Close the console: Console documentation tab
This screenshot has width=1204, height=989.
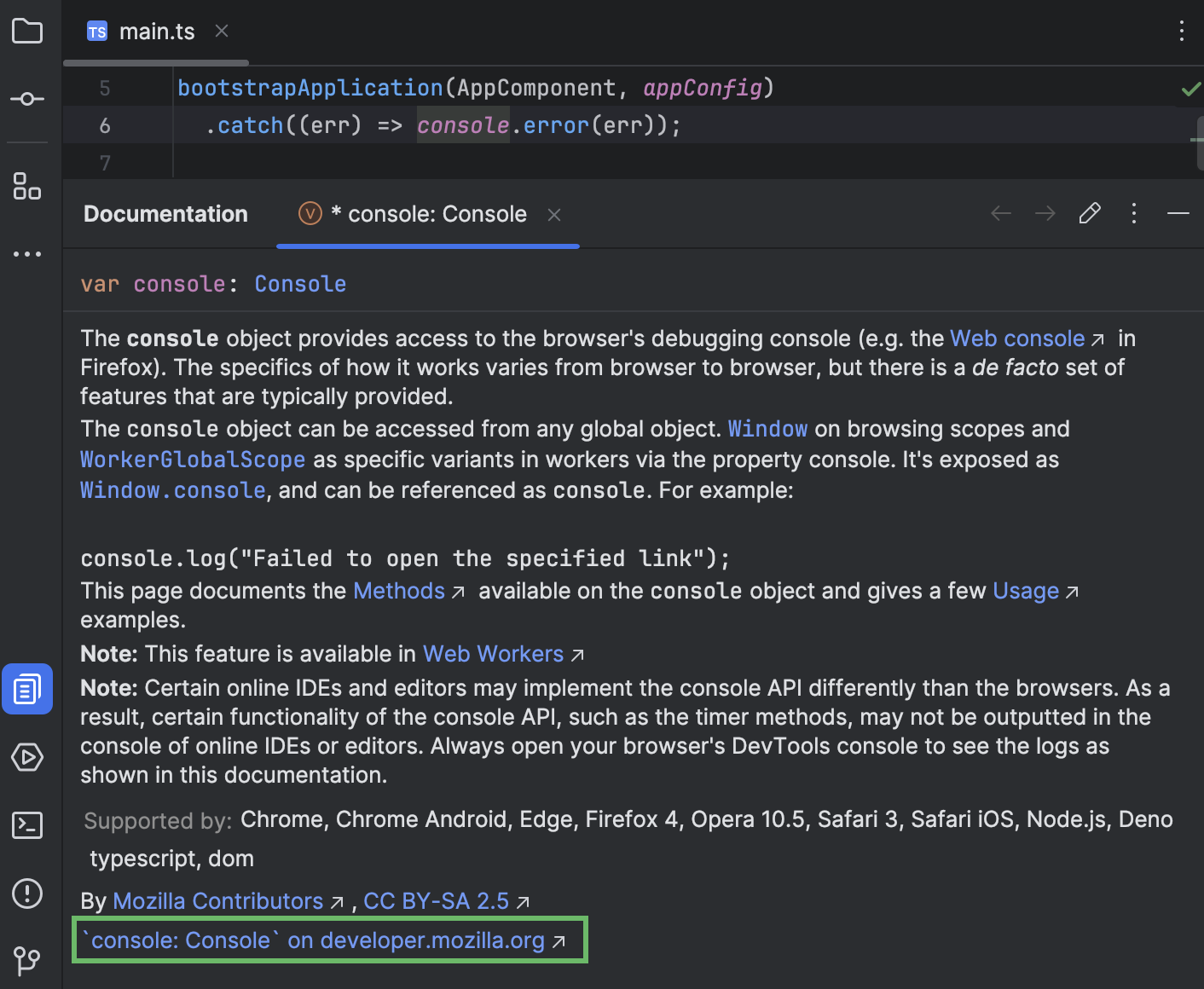553,213
